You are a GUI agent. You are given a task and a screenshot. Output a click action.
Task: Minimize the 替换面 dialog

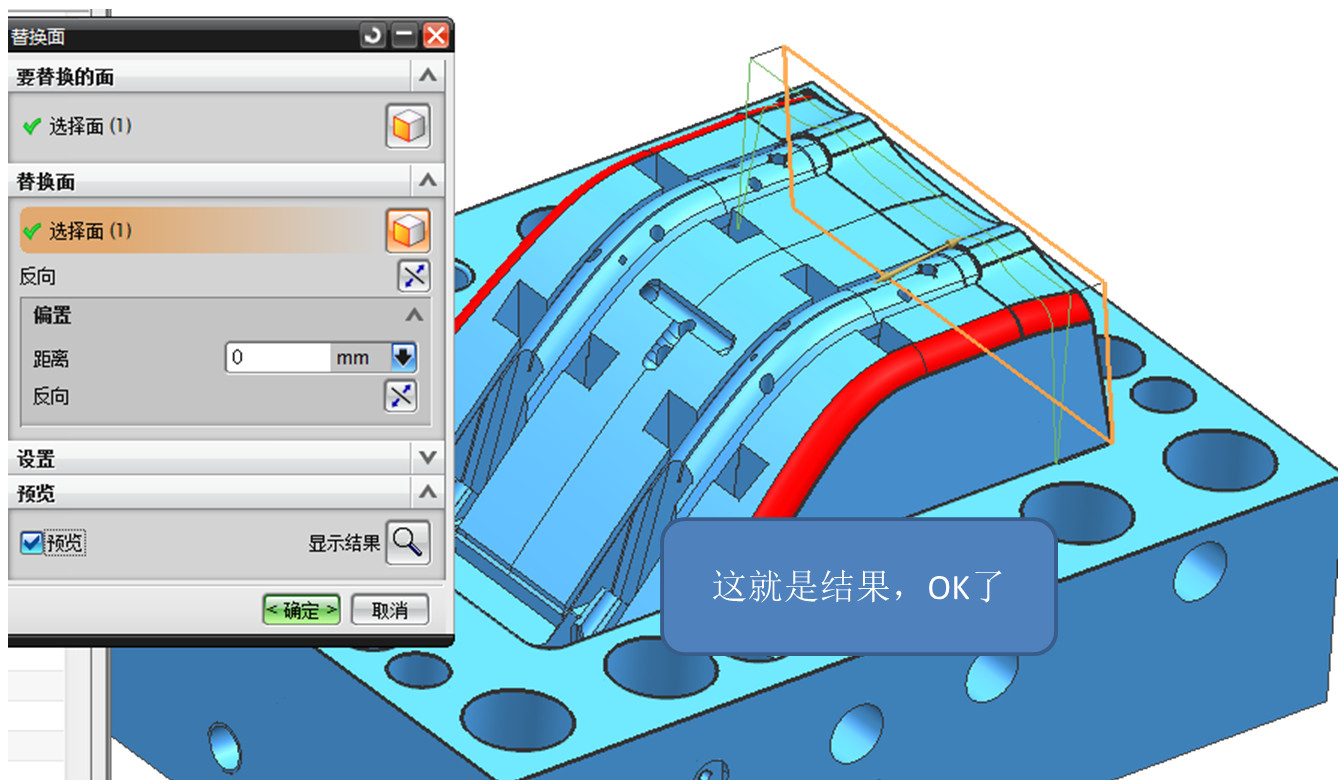[404, 37]
